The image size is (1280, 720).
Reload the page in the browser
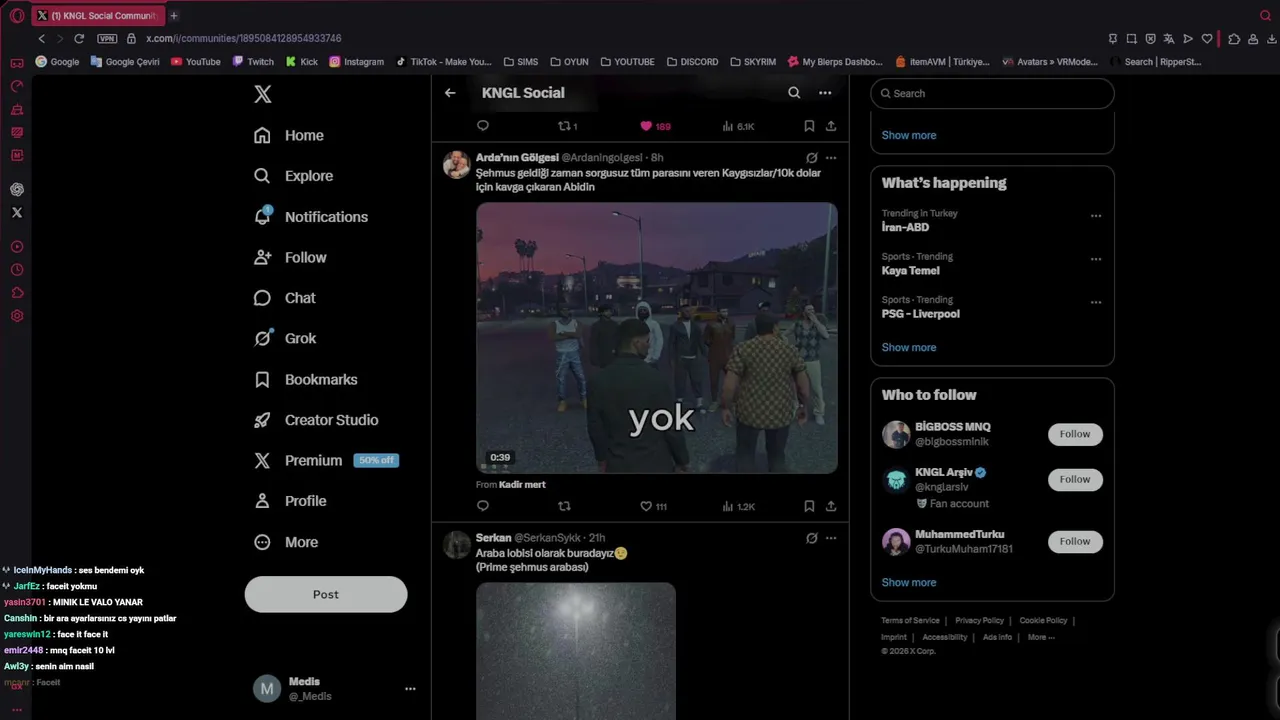[x=79, y=38]
